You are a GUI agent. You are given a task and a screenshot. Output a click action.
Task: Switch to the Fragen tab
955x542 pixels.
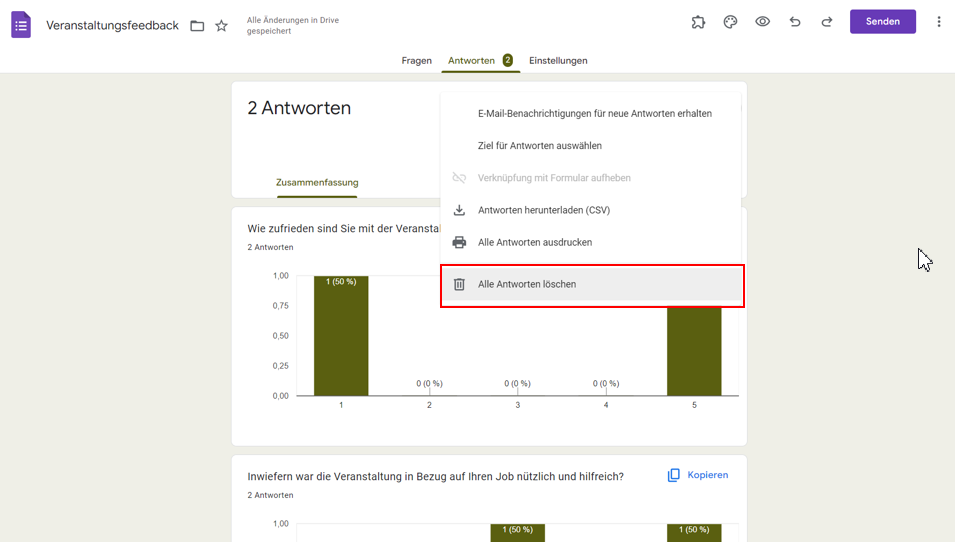coord(417,60)
